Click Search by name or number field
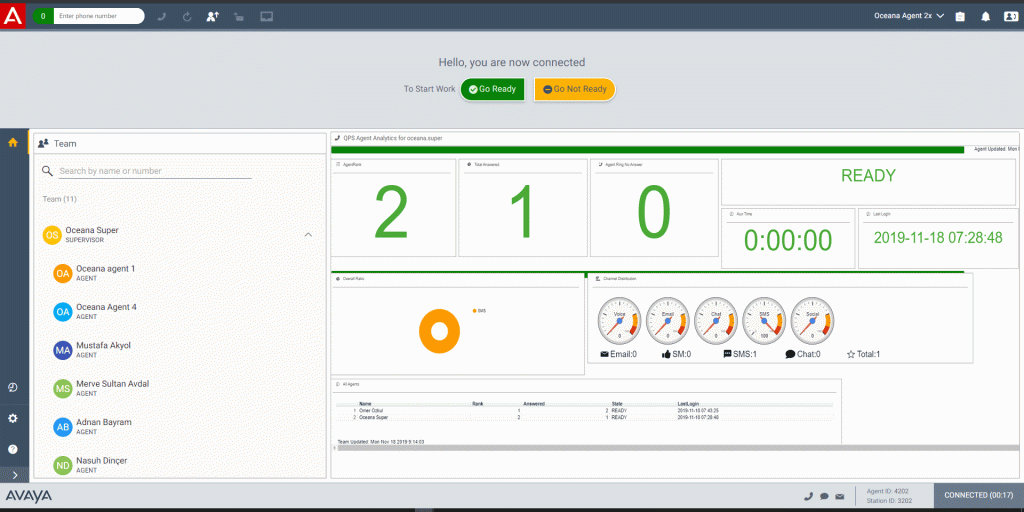 point(155,171)
